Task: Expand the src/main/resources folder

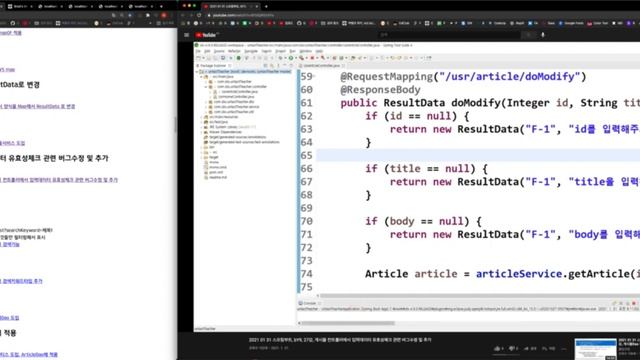Action: click(201, 117)
